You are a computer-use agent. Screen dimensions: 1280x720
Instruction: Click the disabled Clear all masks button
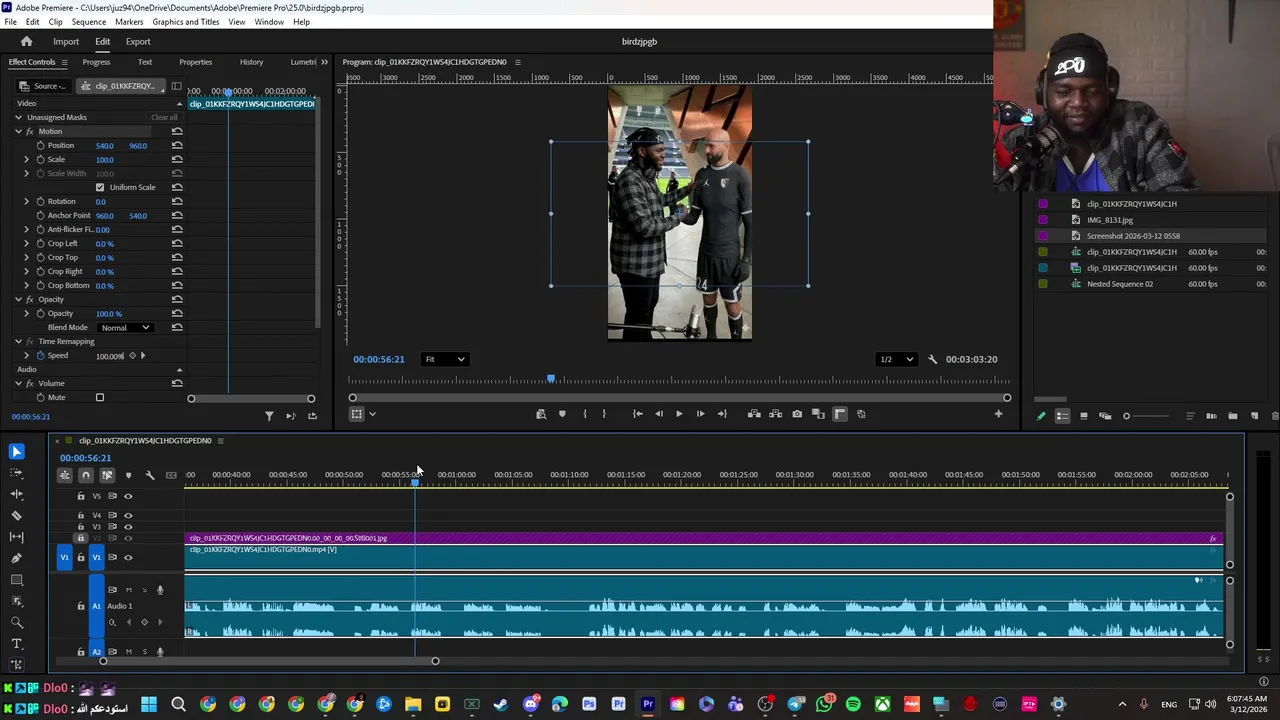164,118
